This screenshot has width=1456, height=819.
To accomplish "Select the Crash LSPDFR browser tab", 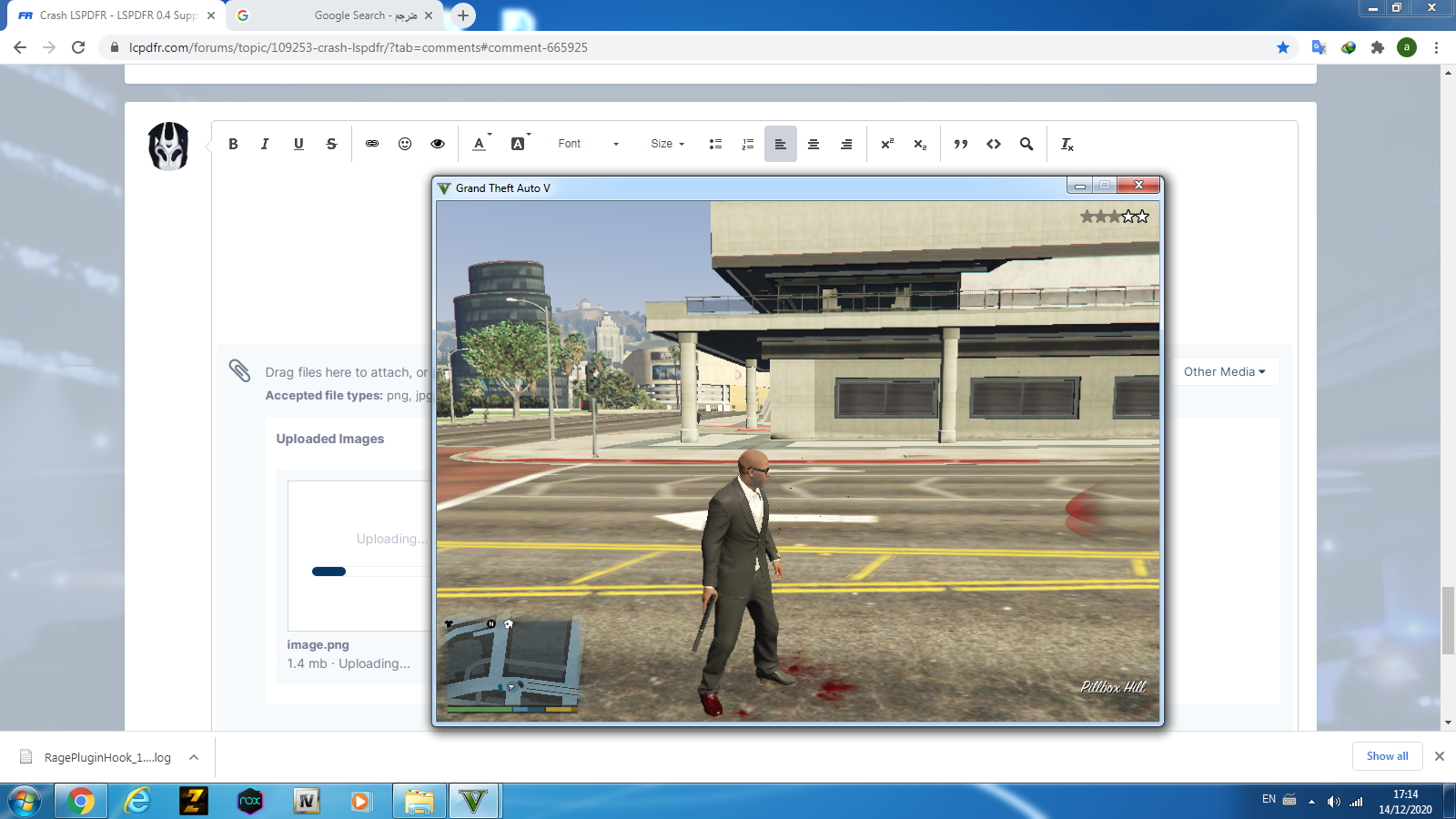I will point(116,15).
